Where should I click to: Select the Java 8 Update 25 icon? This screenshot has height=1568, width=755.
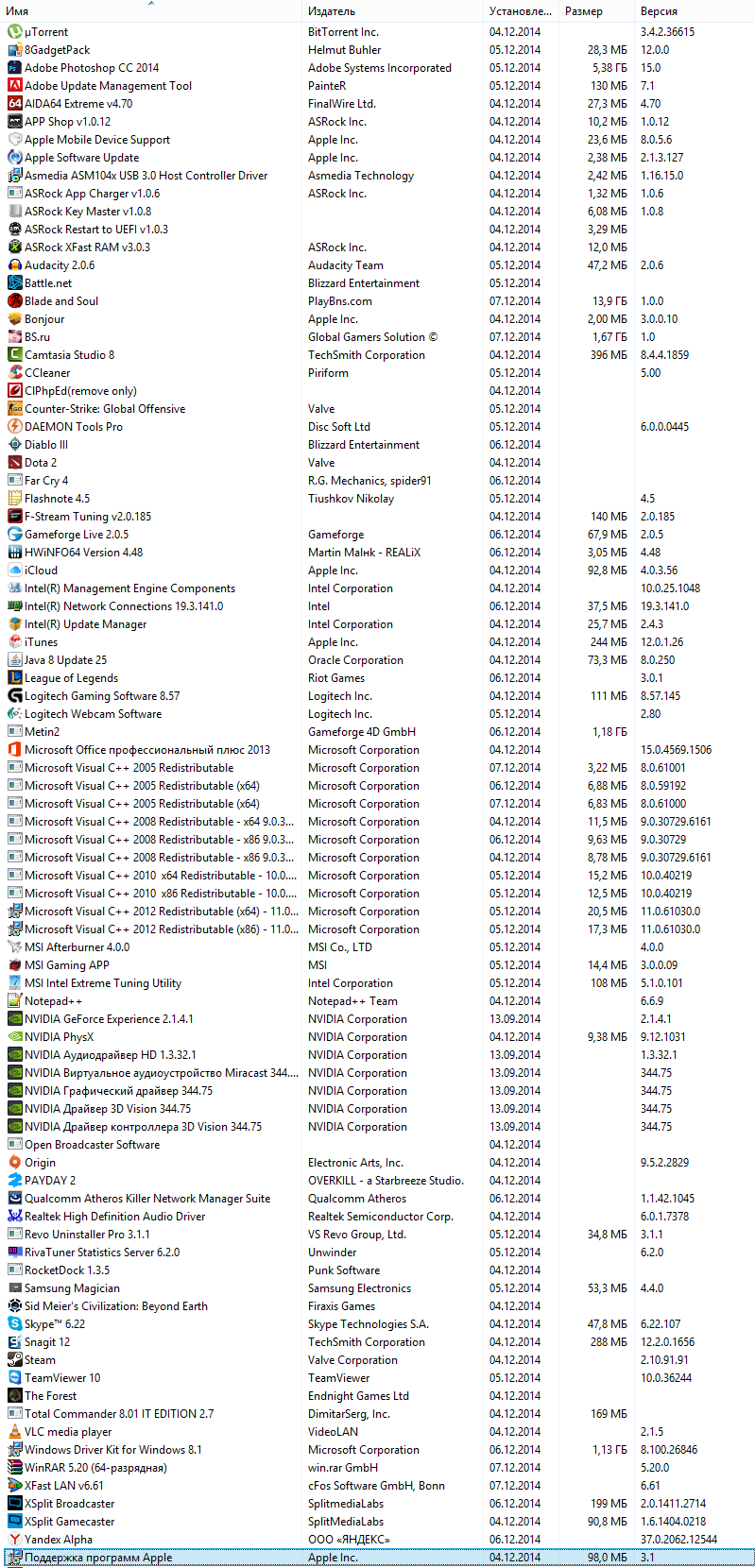click(15, 659)
